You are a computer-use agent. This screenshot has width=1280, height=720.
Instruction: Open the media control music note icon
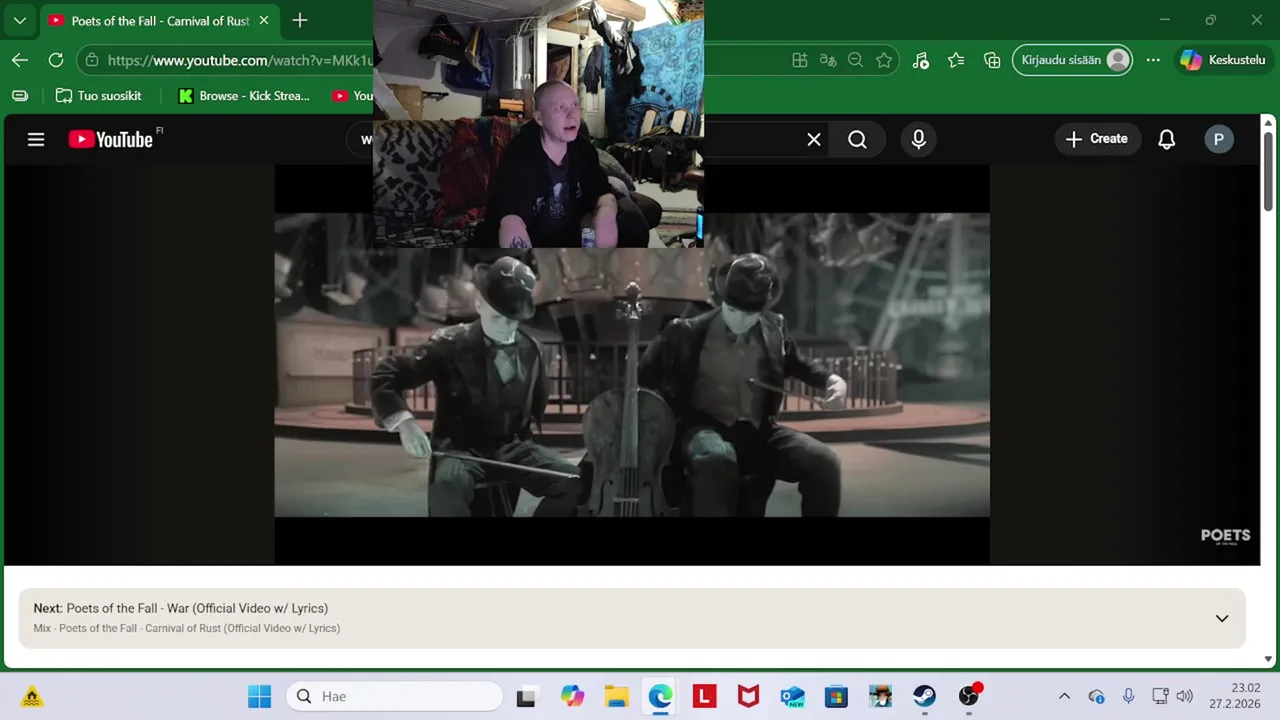tap(921, 60)
